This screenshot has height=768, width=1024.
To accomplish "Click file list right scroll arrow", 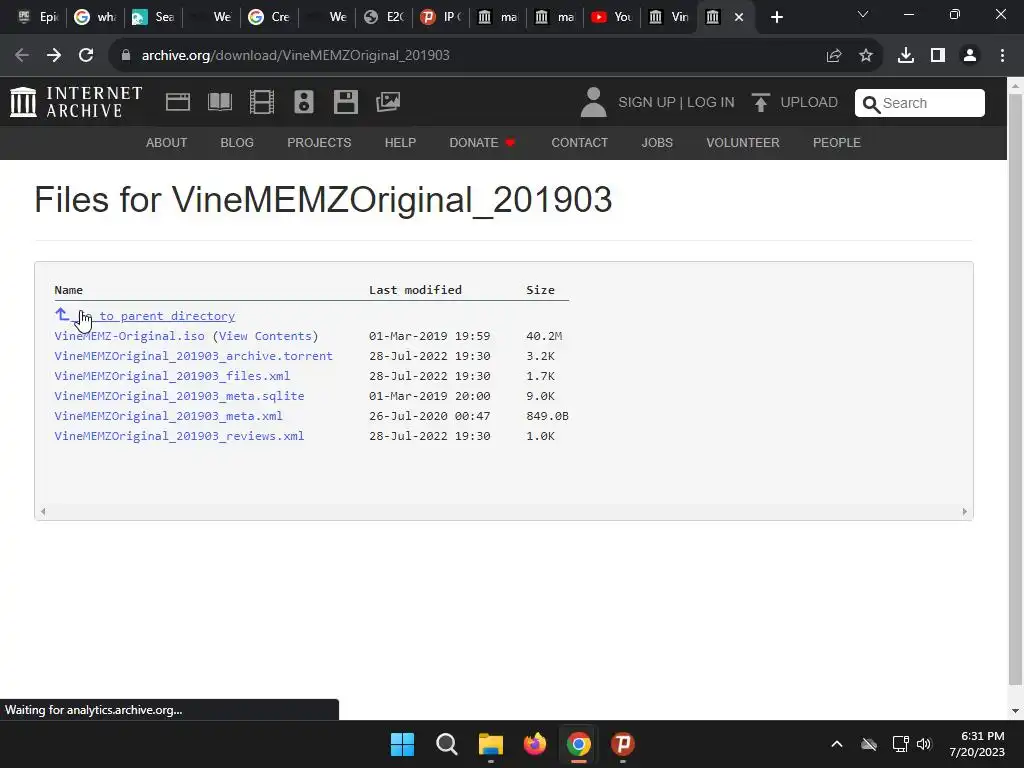I will (965, 511).
